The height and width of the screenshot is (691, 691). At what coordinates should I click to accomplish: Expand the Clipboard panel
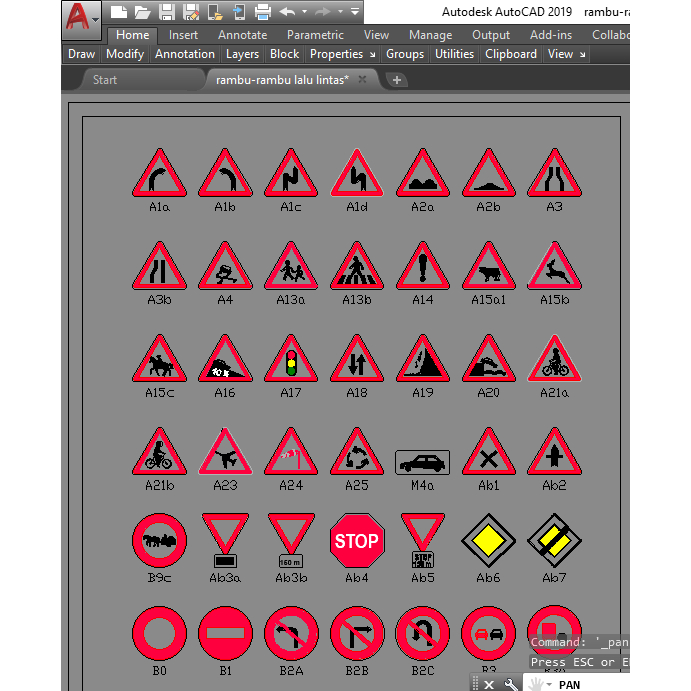[x=511, y=54]
